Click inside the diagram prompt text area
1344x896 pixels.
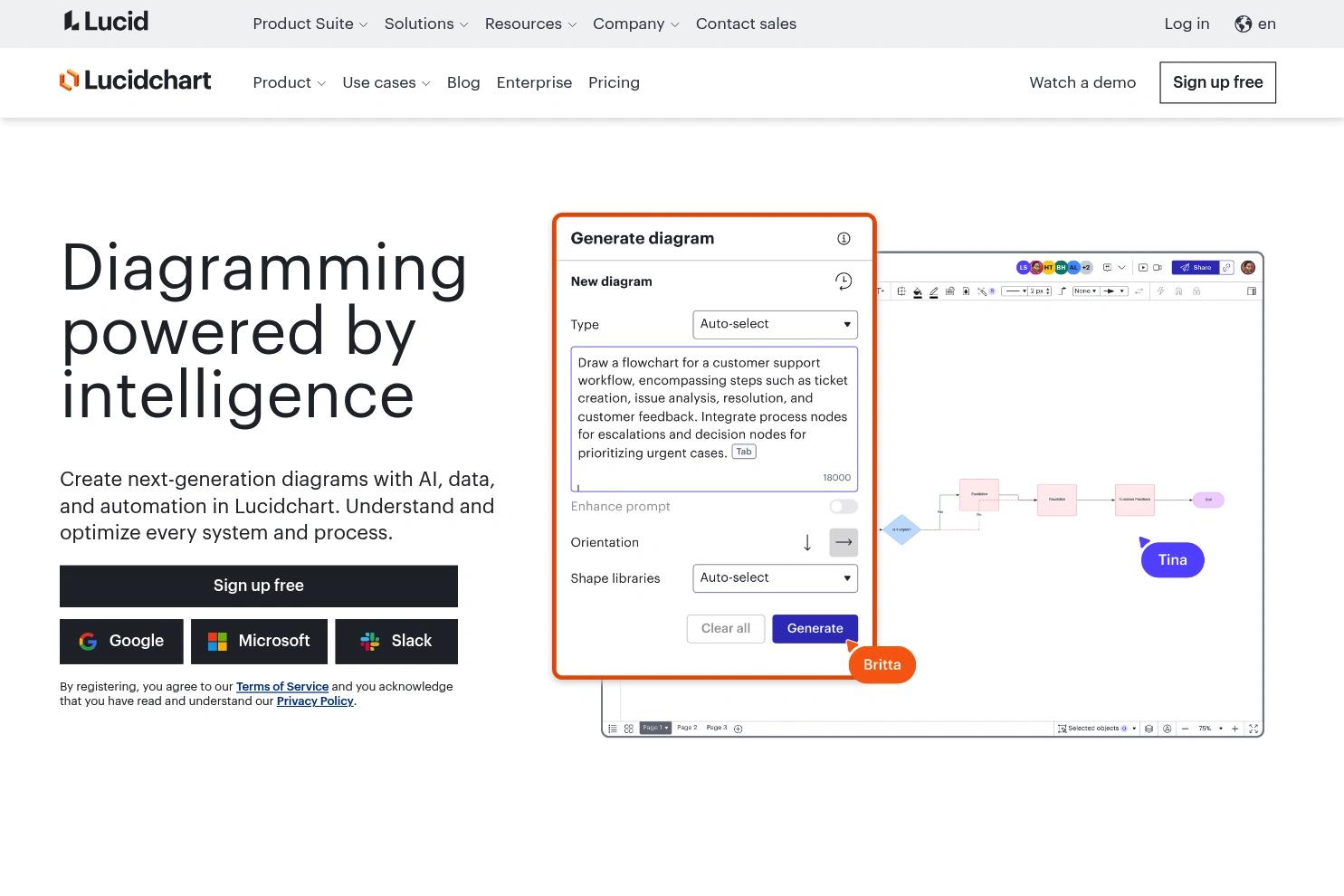point(714,419)
